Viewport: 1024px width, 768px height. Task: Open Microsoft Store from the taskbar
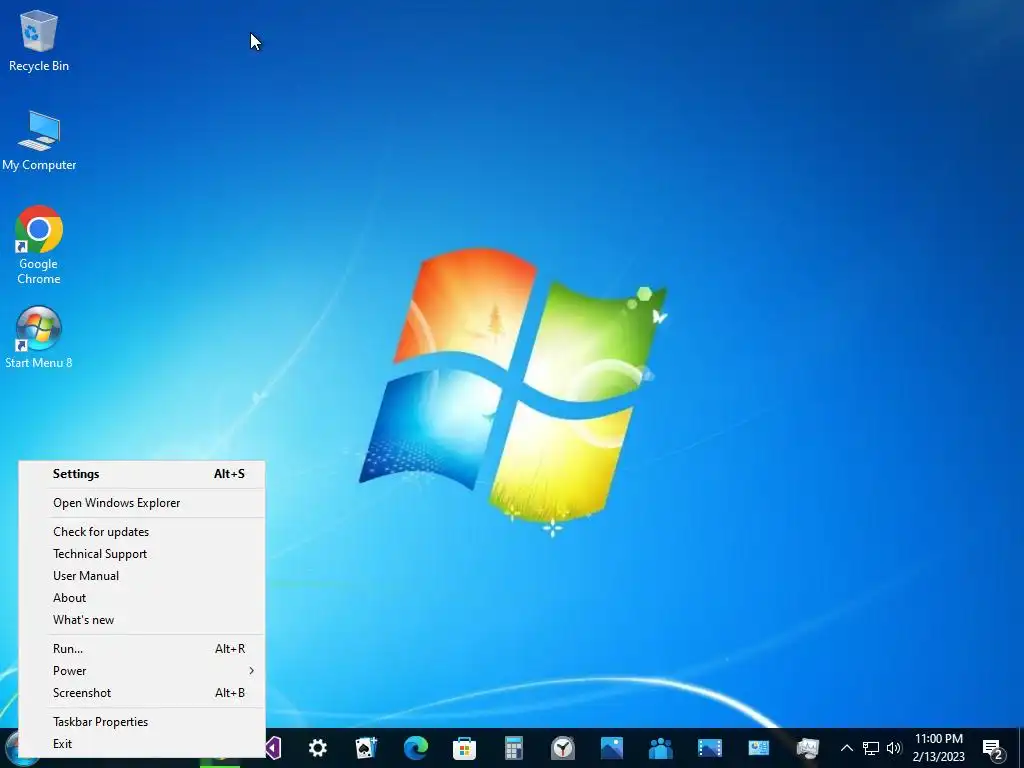click(464, 748)
